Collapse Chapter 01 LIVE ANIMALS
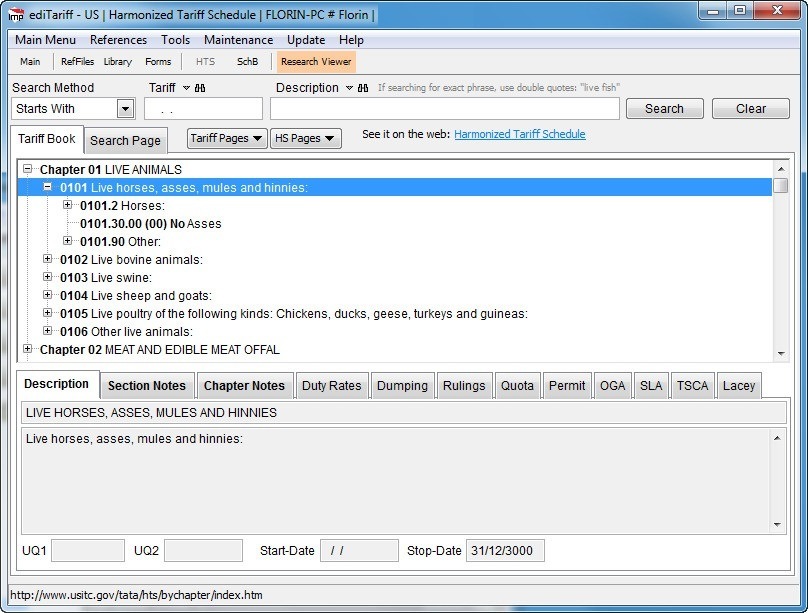This screenshot has width=808, height=613. click(x=27, y=169)
